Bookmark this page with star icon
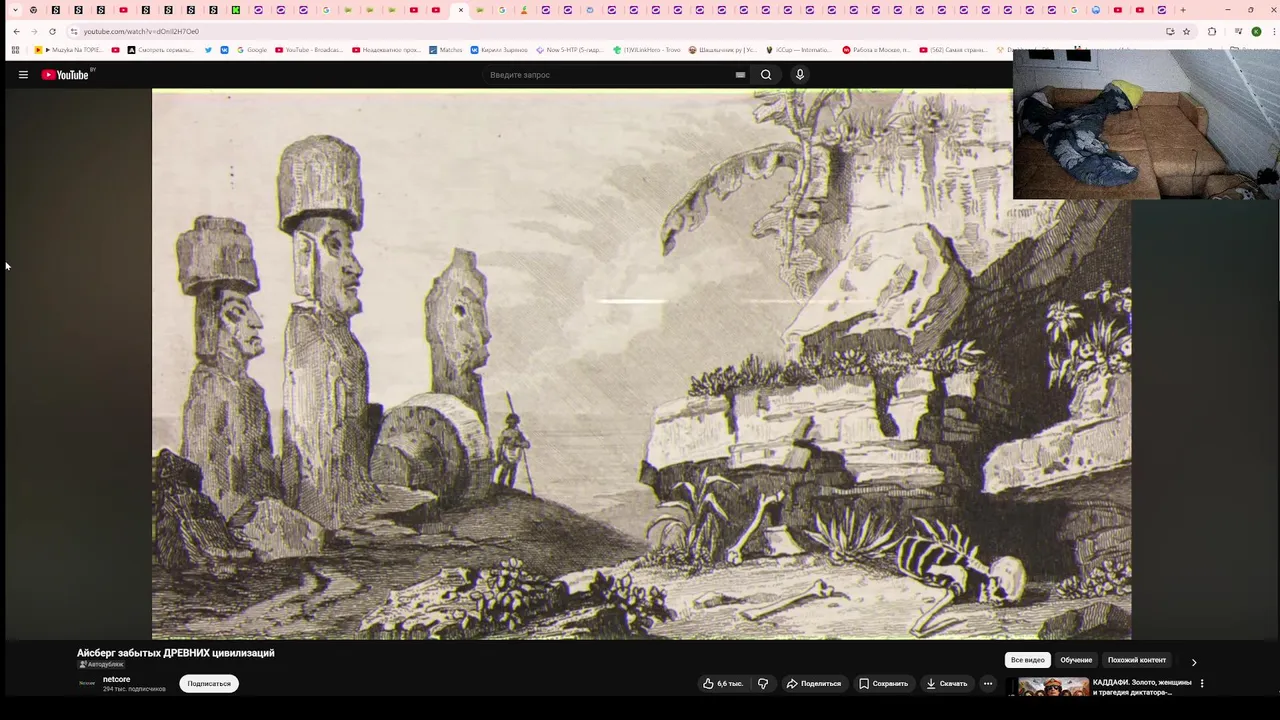 point(1187,31)
